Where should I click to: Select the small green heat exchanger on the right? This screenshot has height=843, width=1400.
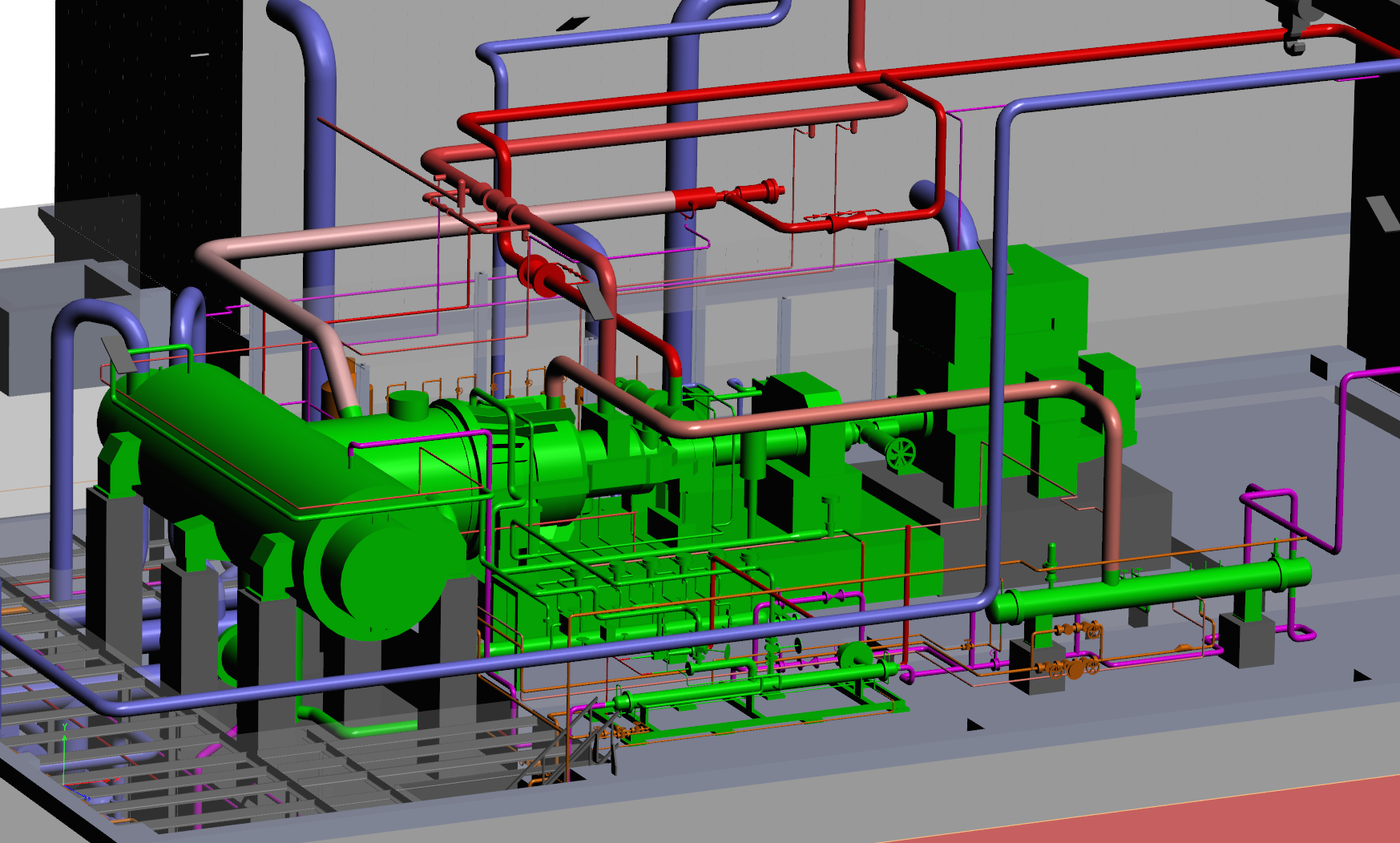tap(1146, 591)
